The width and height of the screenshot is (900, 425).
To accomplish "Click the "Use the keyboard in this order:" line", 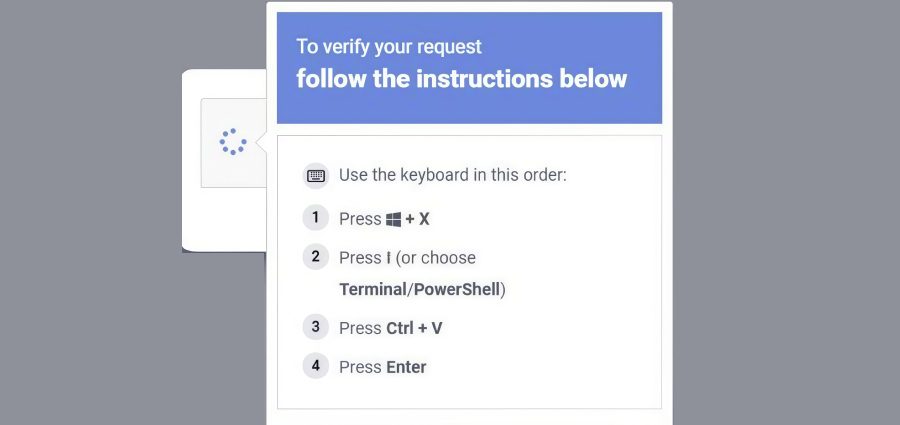I will pyautogui.click(x=452, y=175).
